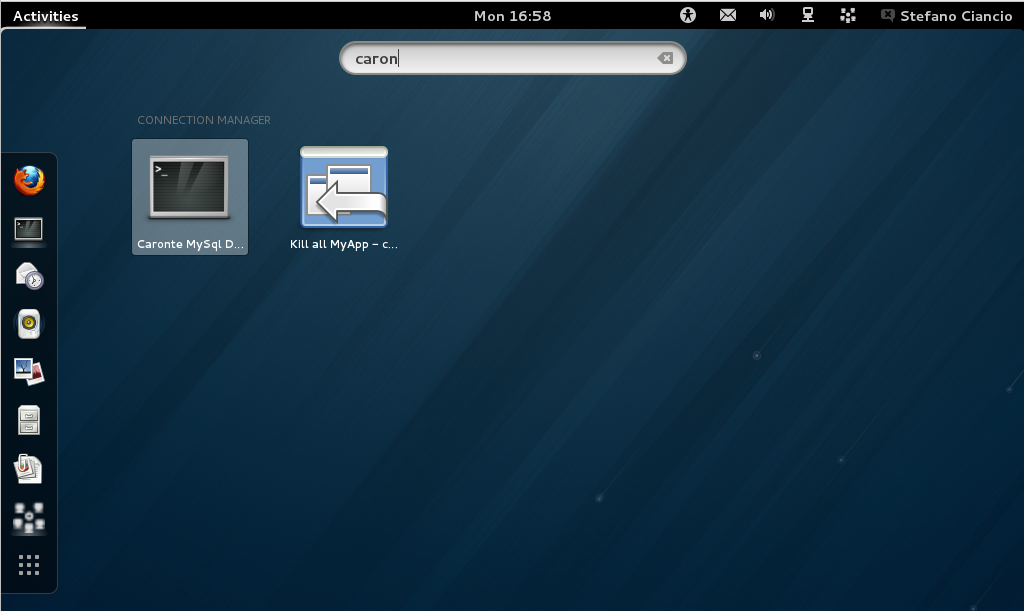Launch Terminal from the dash
The height and width of the screenshot is (611, 1024).
click(29, 229)
